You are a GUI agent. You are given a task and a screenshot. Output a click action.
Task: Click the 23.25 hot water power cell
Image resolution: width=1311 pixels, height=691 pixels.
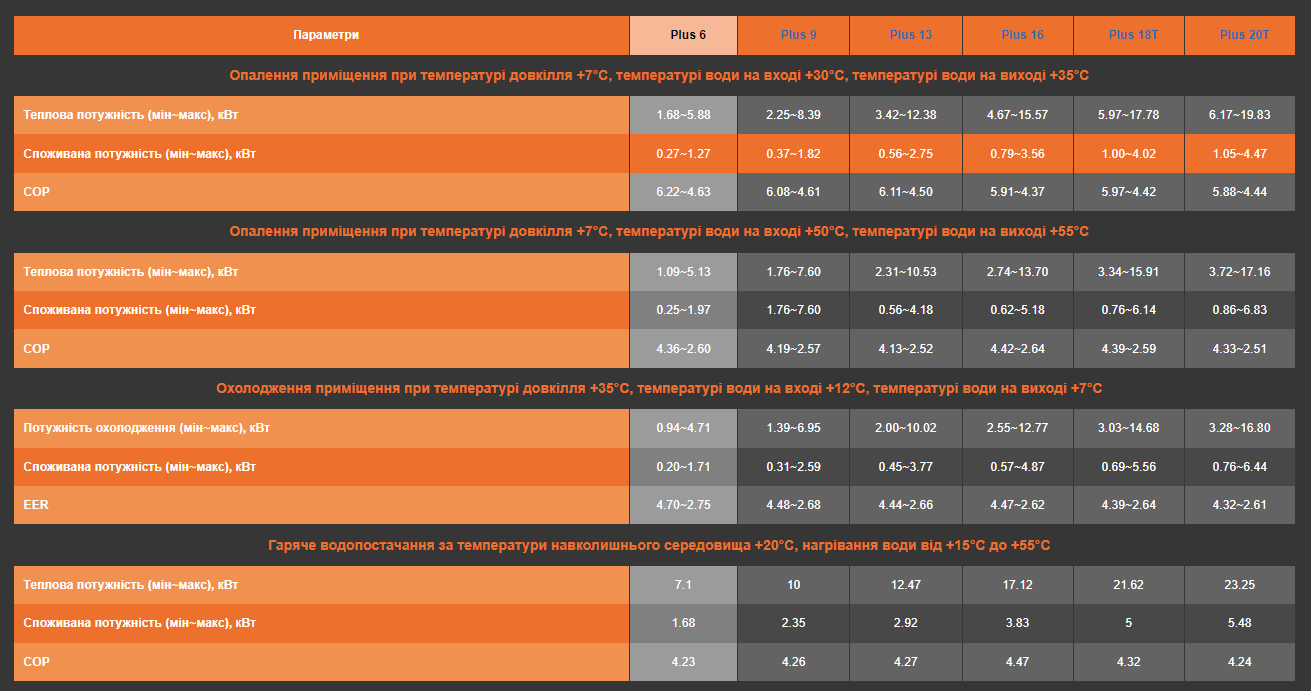[1239, 585]
